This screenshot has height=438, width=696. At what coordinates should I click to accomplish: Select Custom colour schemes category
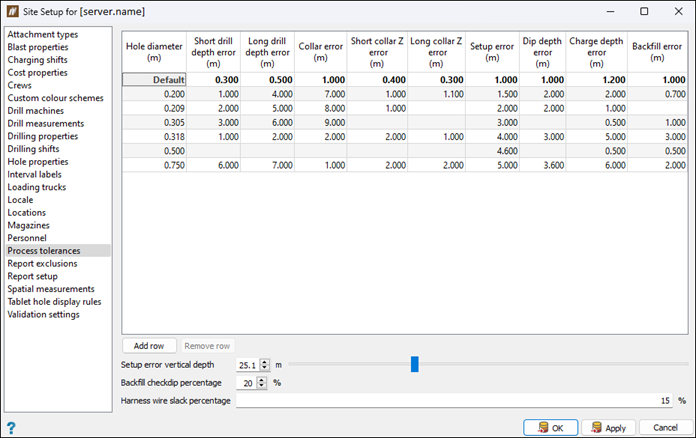click(x=57, y=97)
